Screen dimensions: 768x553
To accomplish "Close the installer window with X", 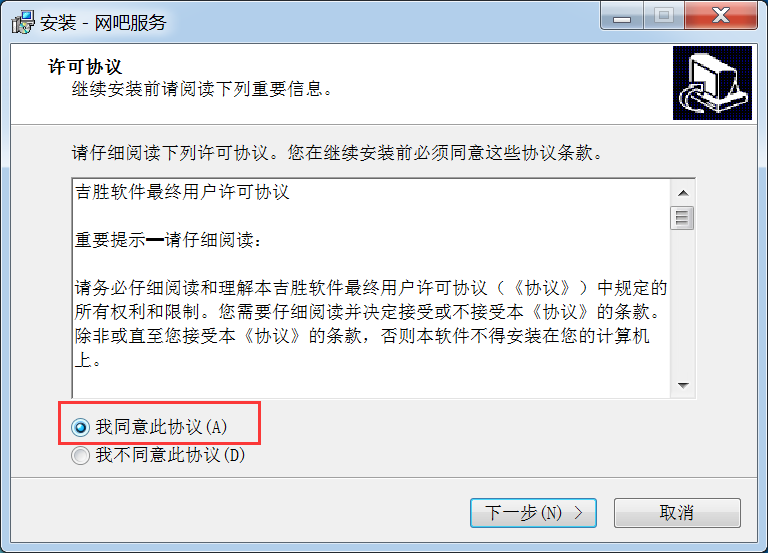I will pos(721,16).
